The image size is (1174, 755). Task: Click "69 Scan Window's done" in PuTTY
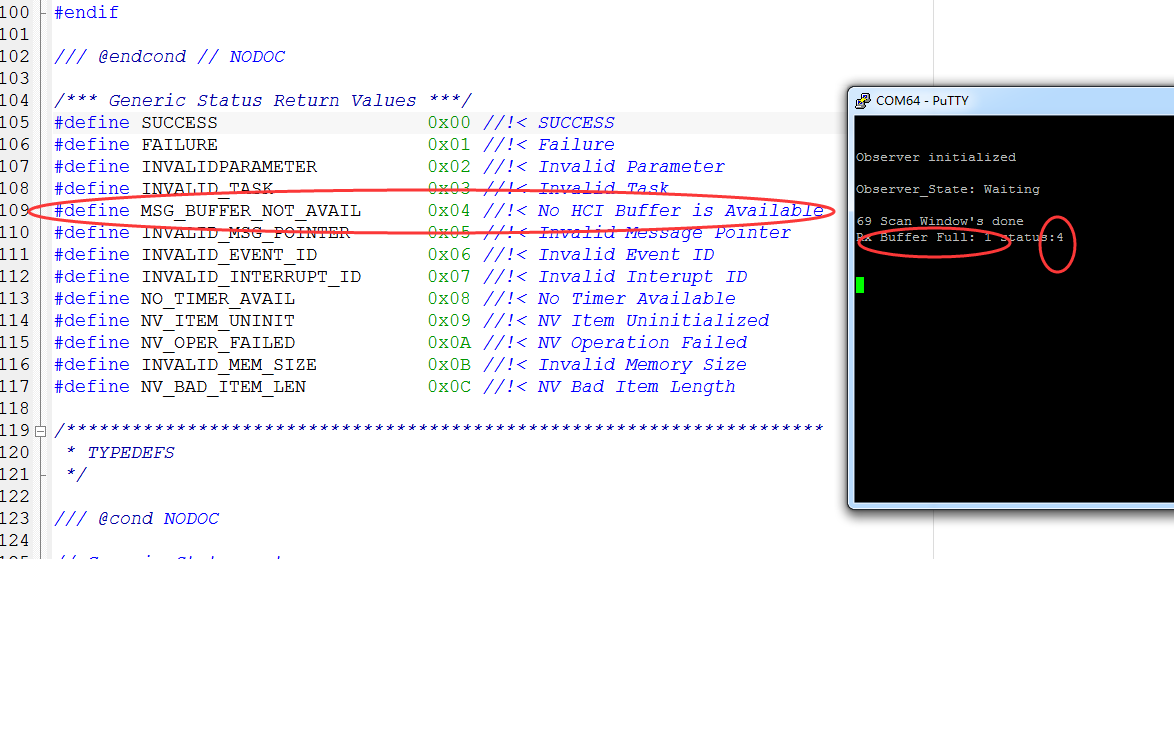tap(940, 221)
